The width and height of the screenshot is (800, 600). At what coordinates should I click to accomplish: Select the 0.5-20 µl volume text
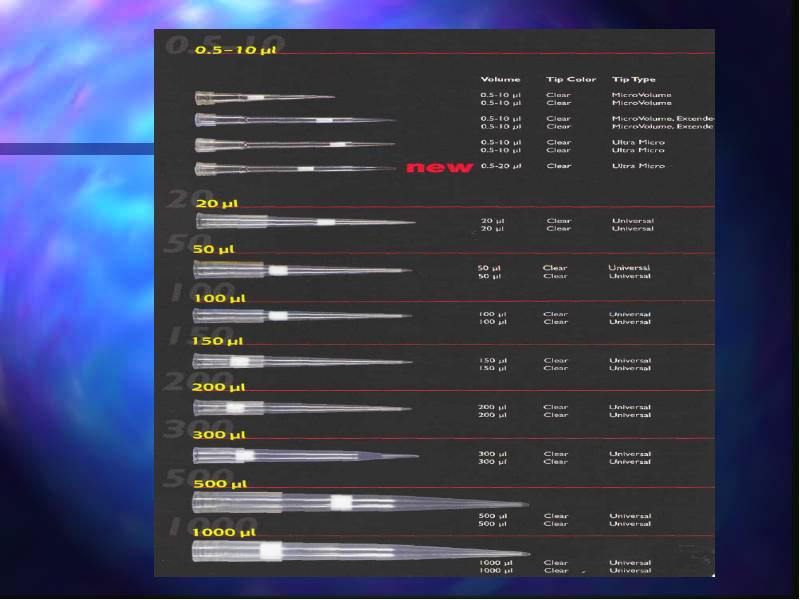tap(501, 166)
